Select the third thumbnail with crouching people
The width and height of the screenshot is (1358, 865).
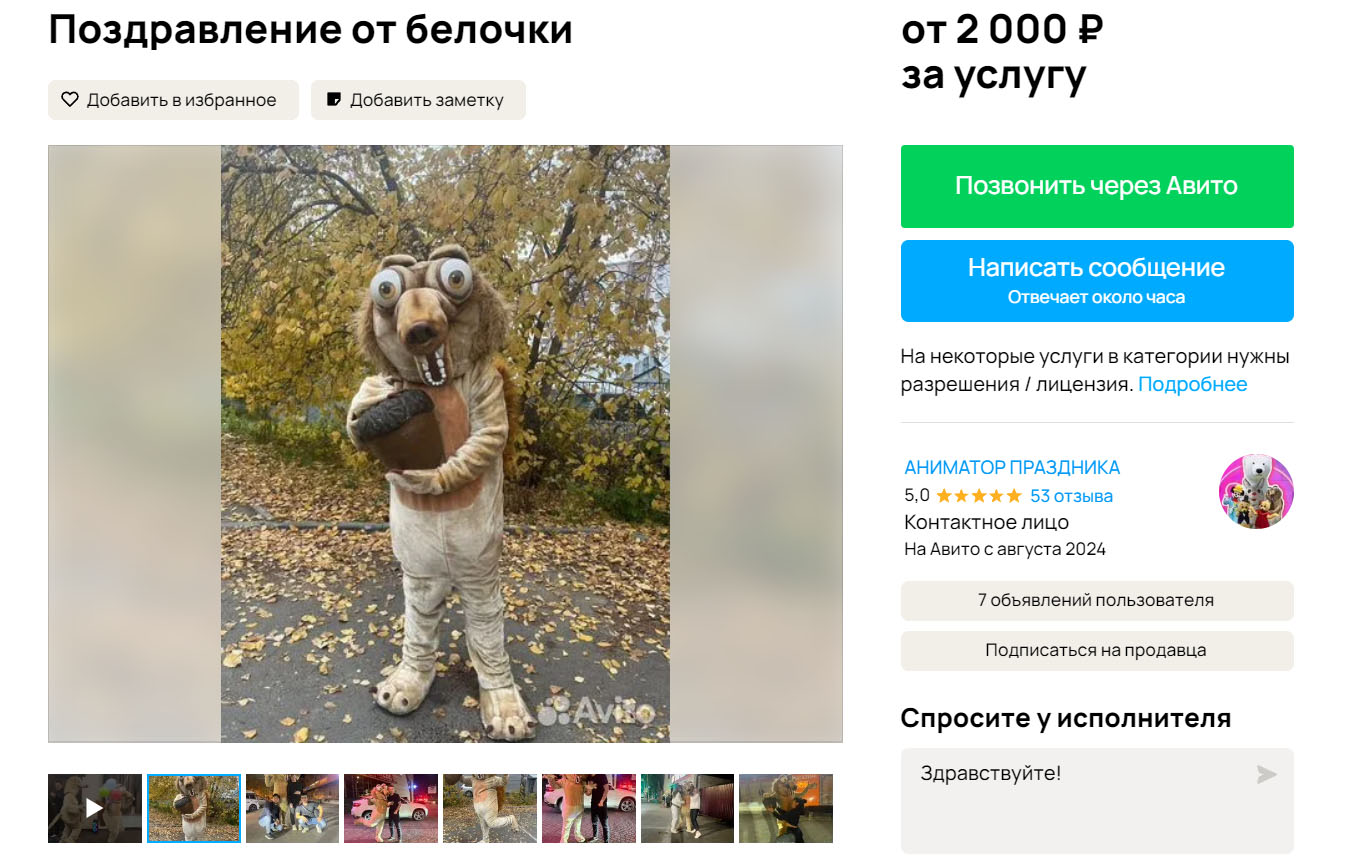(292, 808)
